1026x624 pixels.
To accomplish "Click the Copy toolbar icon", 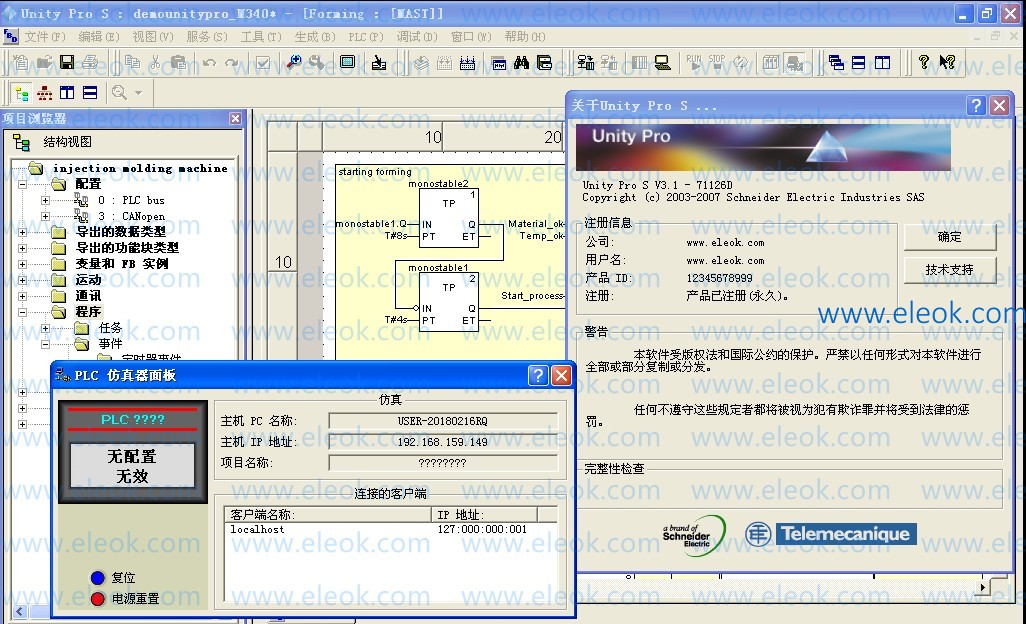I will [132, 62].
